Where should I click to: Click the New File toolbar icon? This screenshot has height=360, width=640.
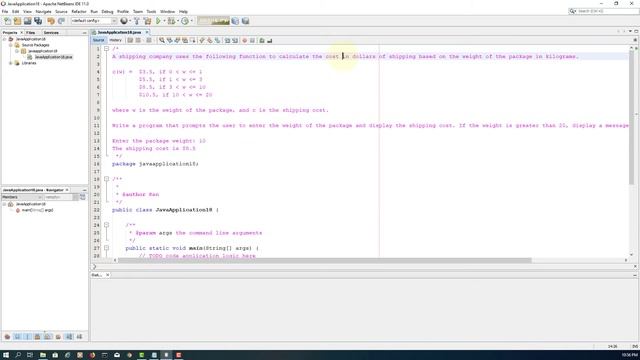click(7, 21)
